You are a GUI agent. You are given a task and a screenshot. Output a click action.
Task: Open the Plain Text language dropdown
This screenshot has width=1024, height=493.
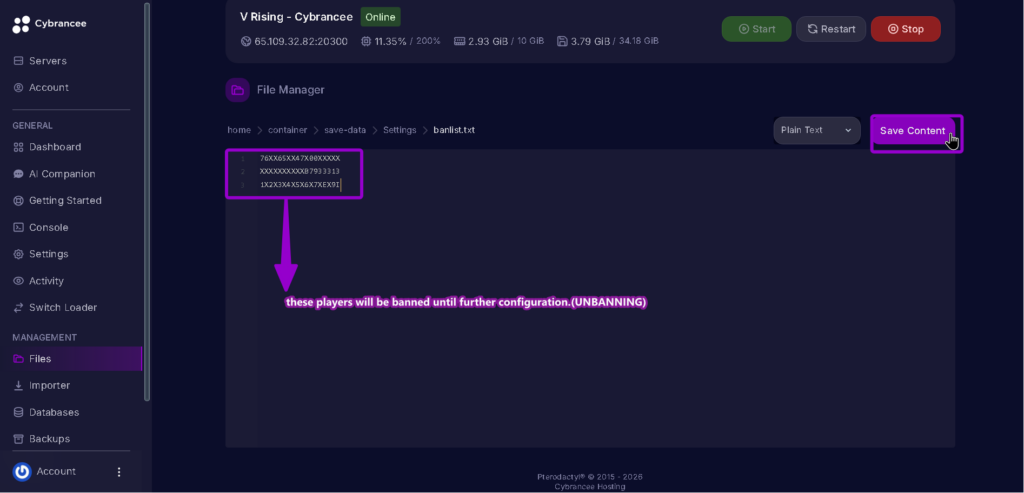(817, 130)
